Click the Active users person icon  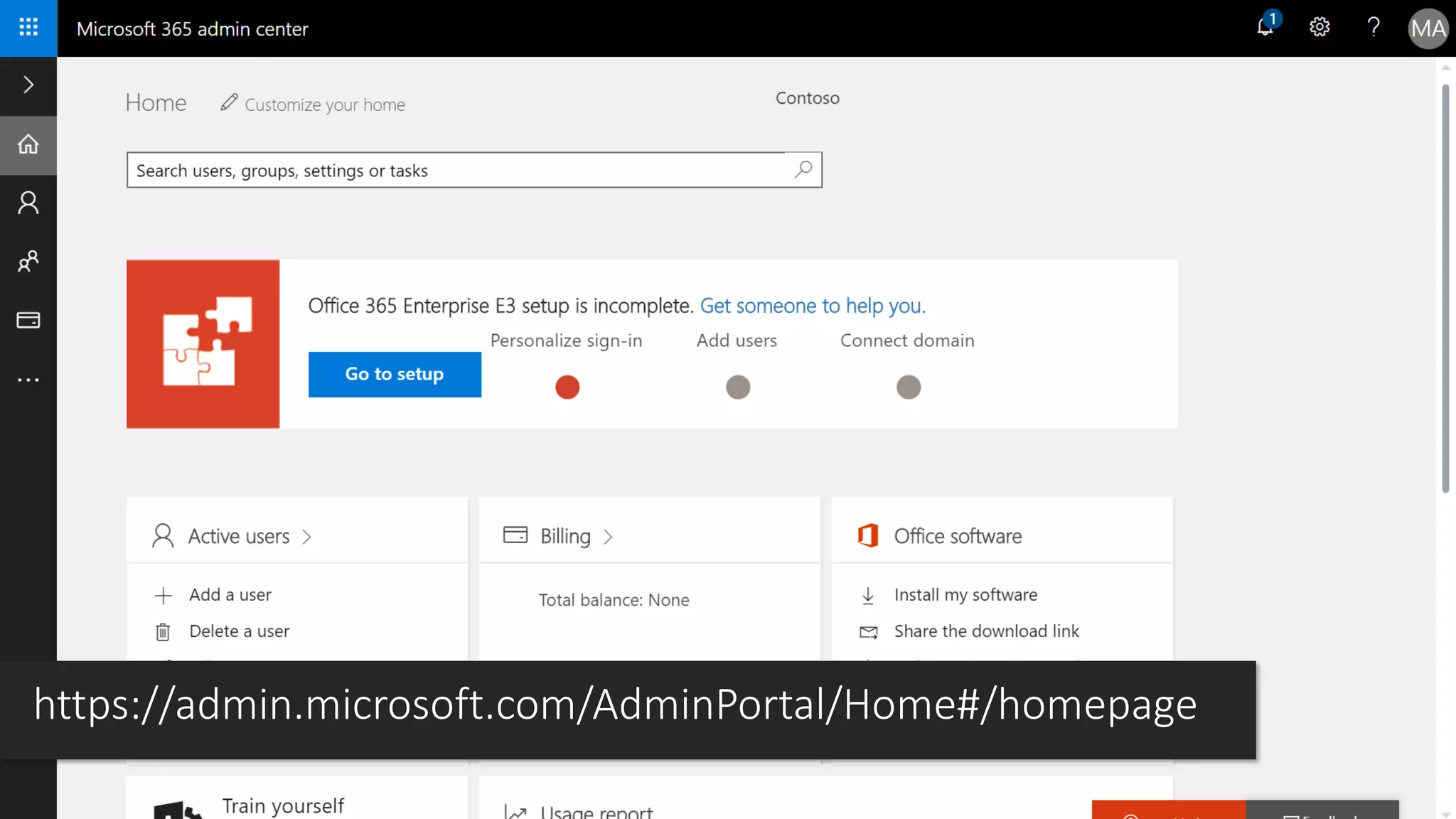point(163,535)
